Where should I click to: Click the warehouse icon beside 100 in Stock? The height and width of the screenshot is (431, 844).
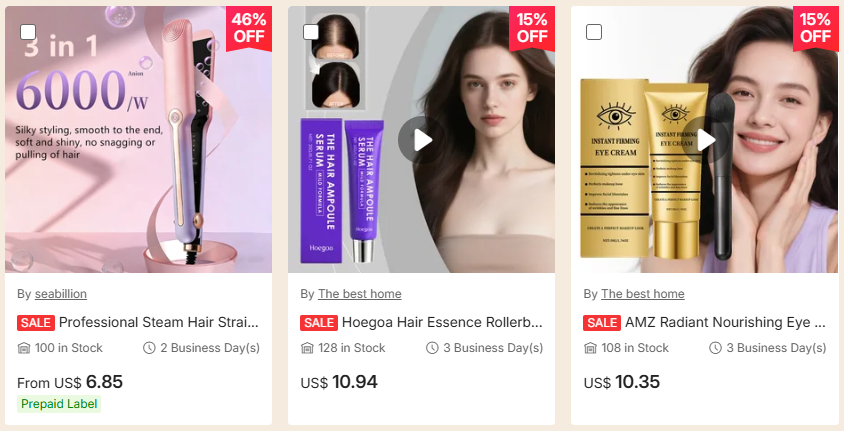[x=24, y=348]
